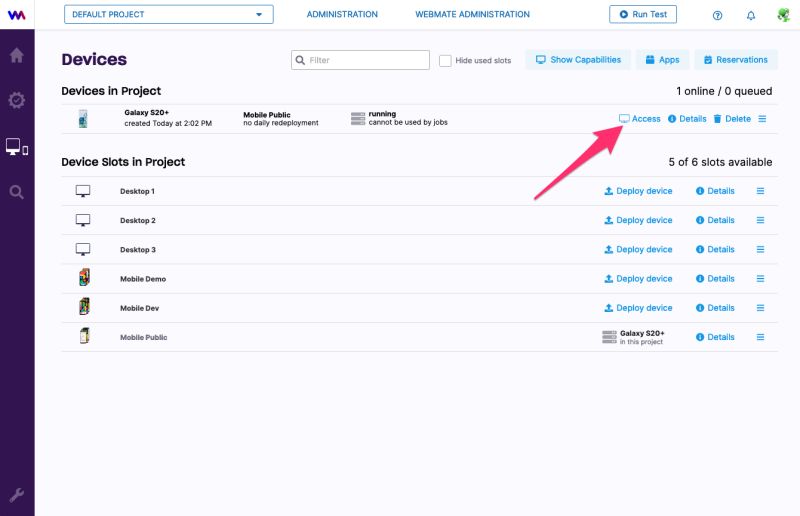Click the server icon beside running status

point(358,118)
